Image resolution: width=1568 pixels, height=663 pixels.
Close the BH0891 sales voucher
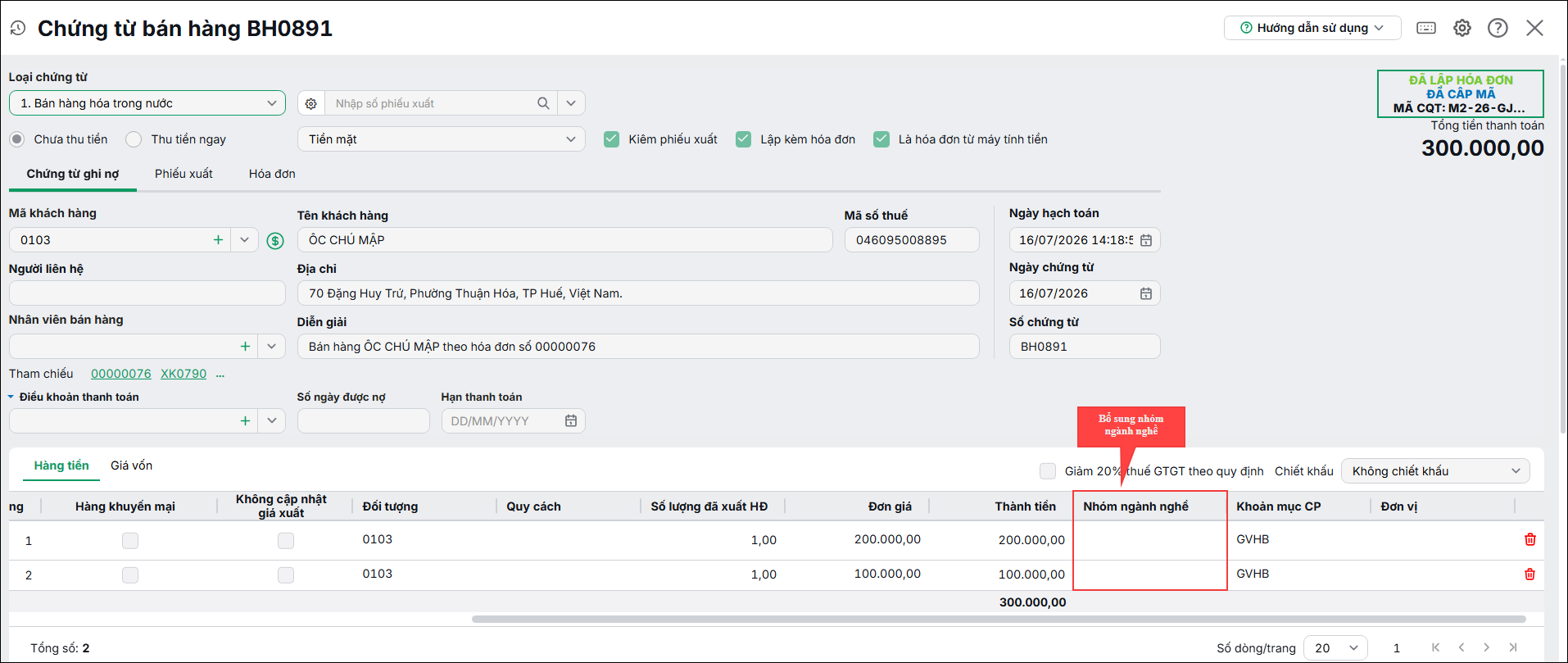[1534, 28]
